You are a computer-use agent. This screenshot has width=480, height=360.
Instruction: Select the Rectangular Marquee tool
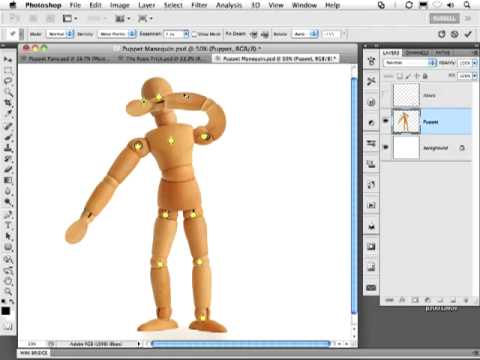[8, 70]
